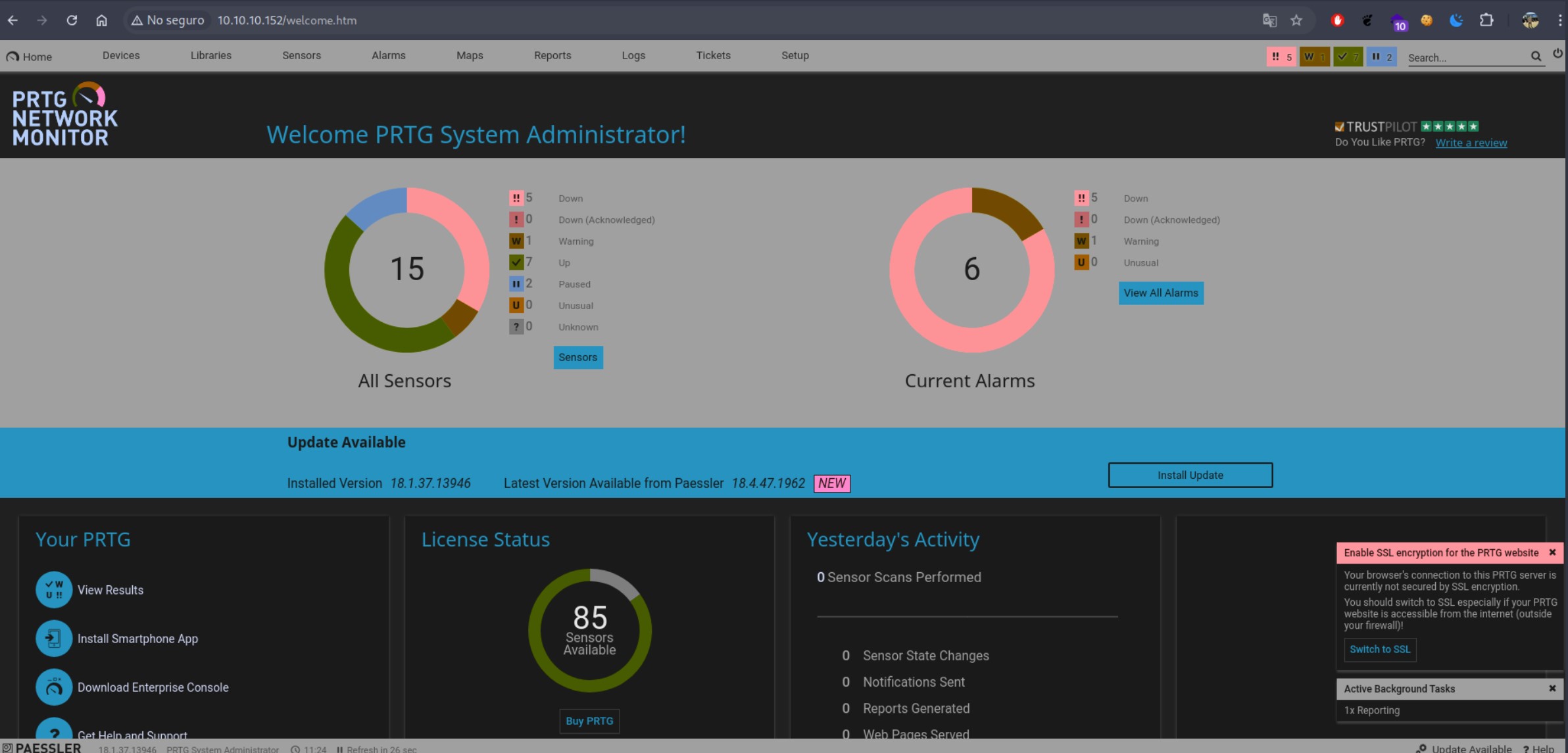Click the Up status icon in All Sensors legend
Image resolution: width=1568 pixels, height=753 pixels.
pyautogui.click(x=516, y=262)
